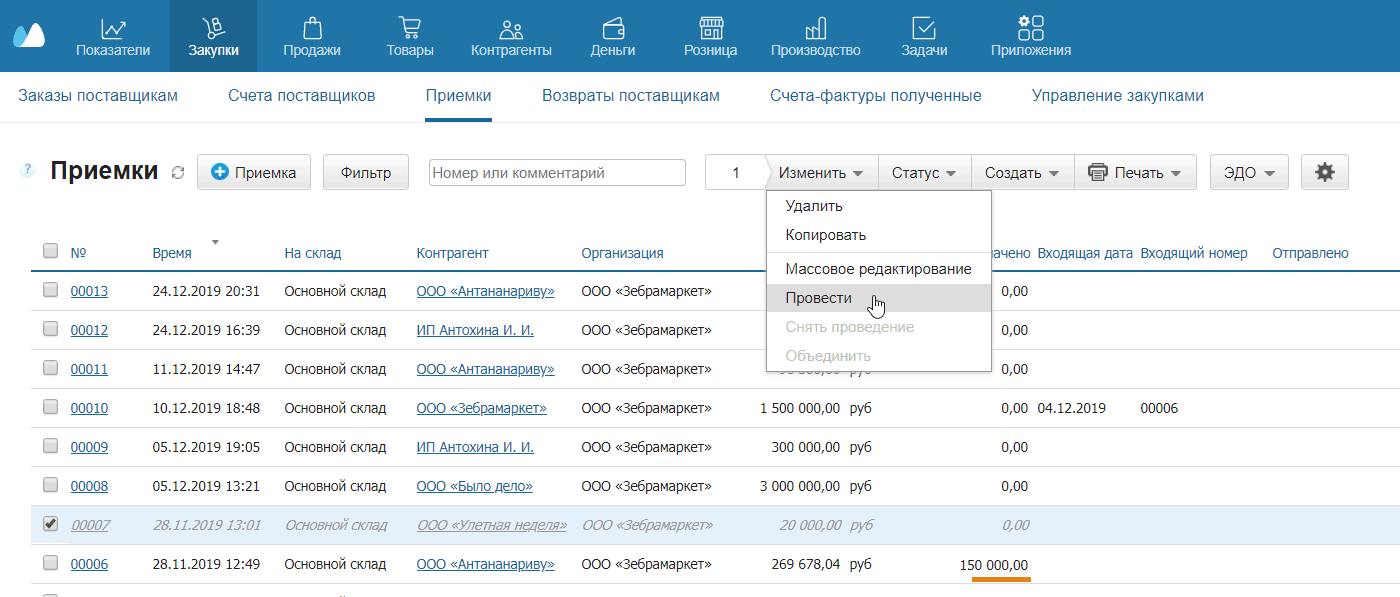The width and height of the screenshot is (1400, 597).
Task: Create a new приемка
Action: (253, 171)
